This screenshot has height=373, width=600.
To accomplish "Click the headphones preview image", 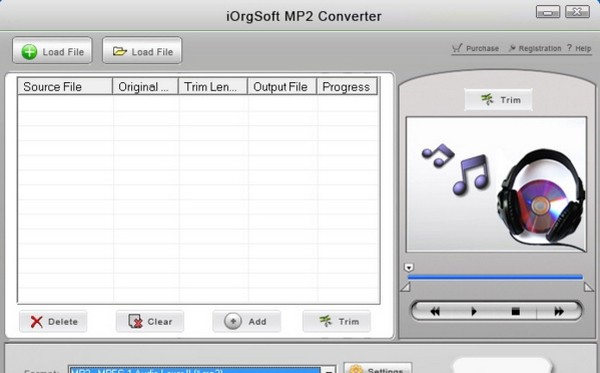I will point(496,184).
